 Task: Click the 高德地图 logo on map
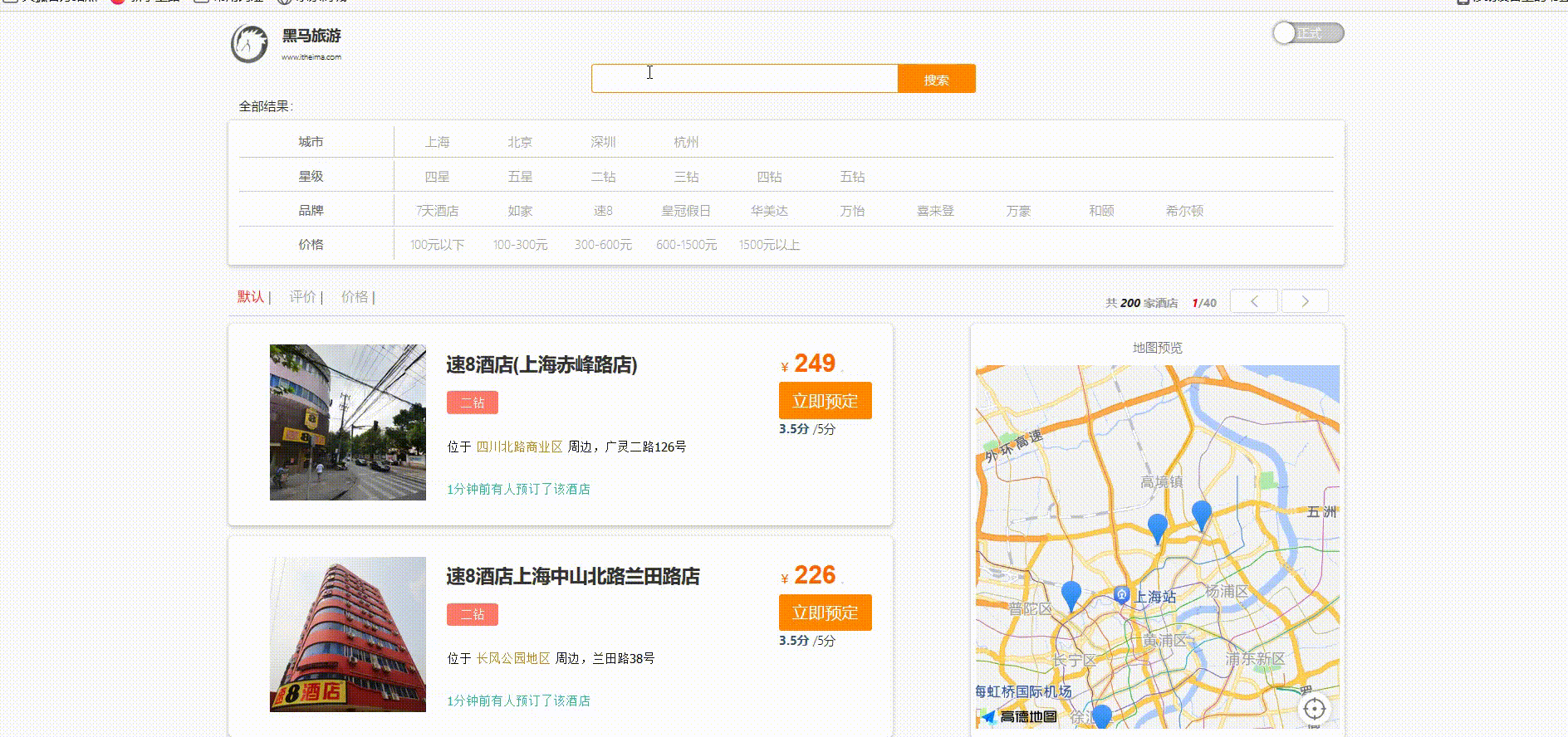1019,716
